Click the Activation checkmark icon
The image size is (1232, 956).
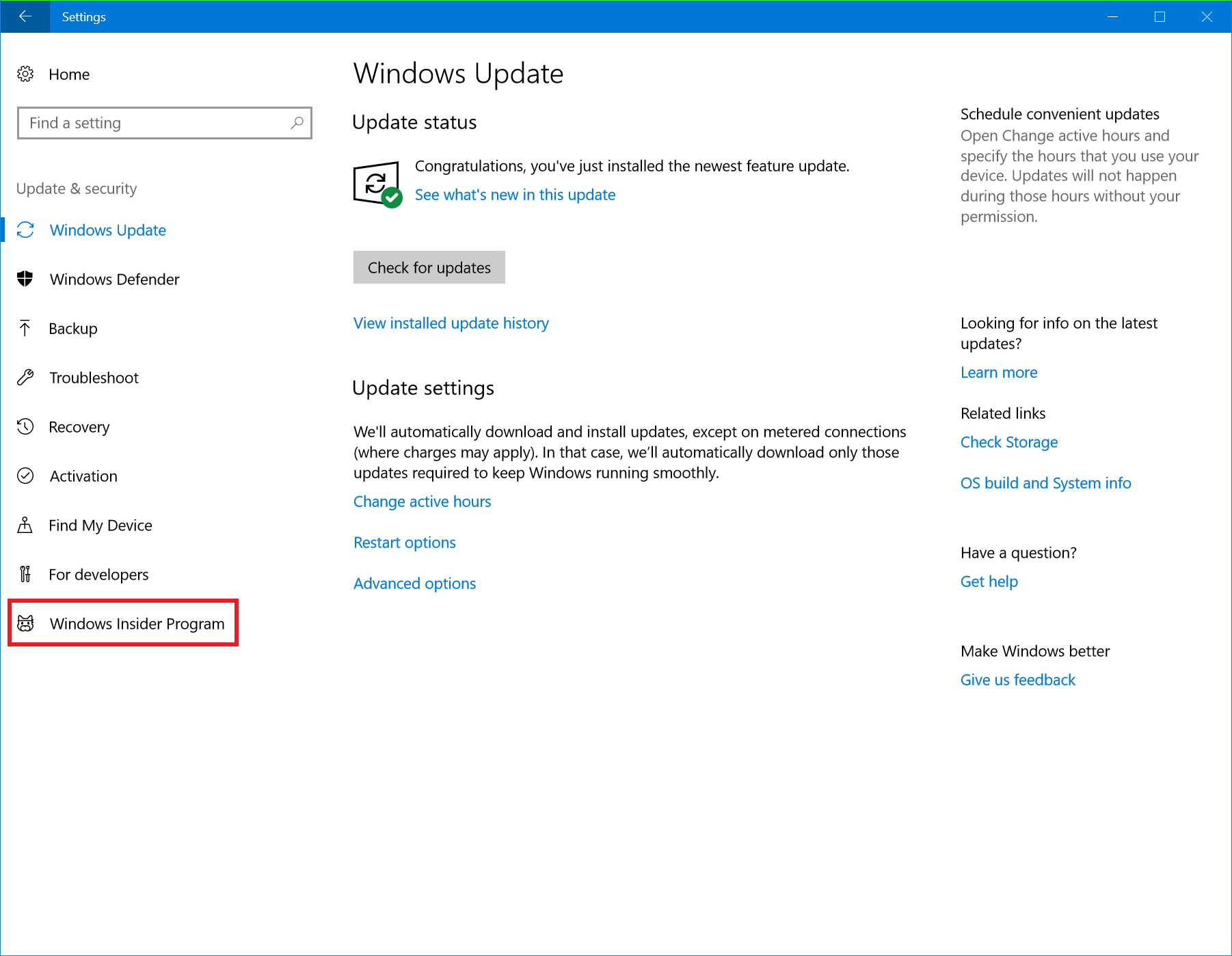(25, 476)
